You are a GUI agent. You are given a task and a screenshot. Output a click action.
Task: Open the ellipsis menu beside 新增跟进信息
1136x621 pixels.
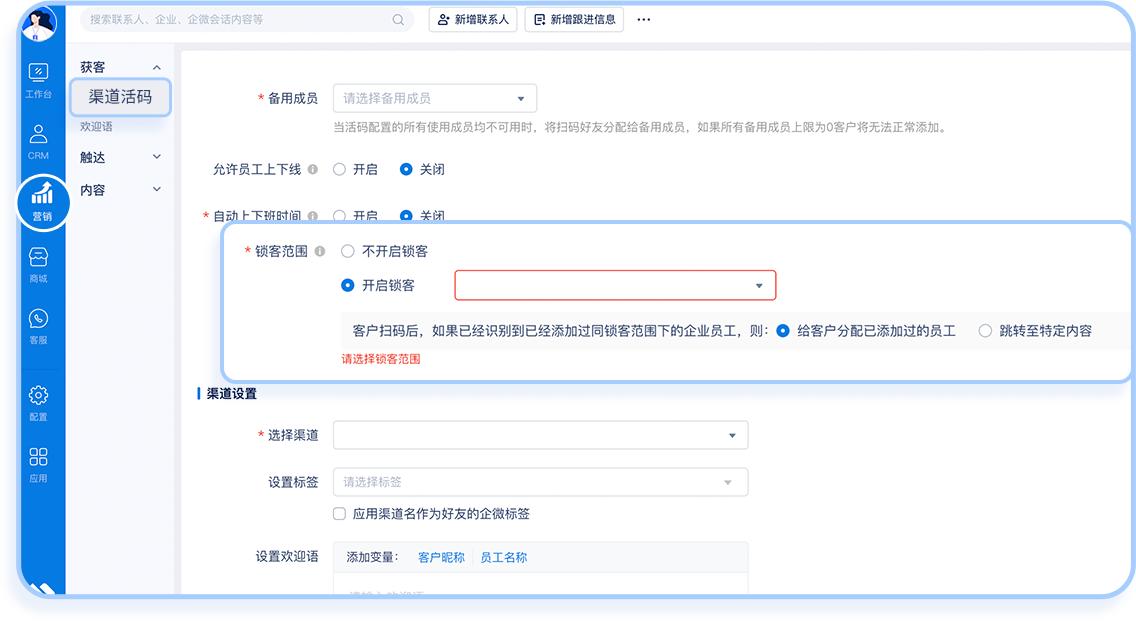pyautogui.click(x=643, y=19)
